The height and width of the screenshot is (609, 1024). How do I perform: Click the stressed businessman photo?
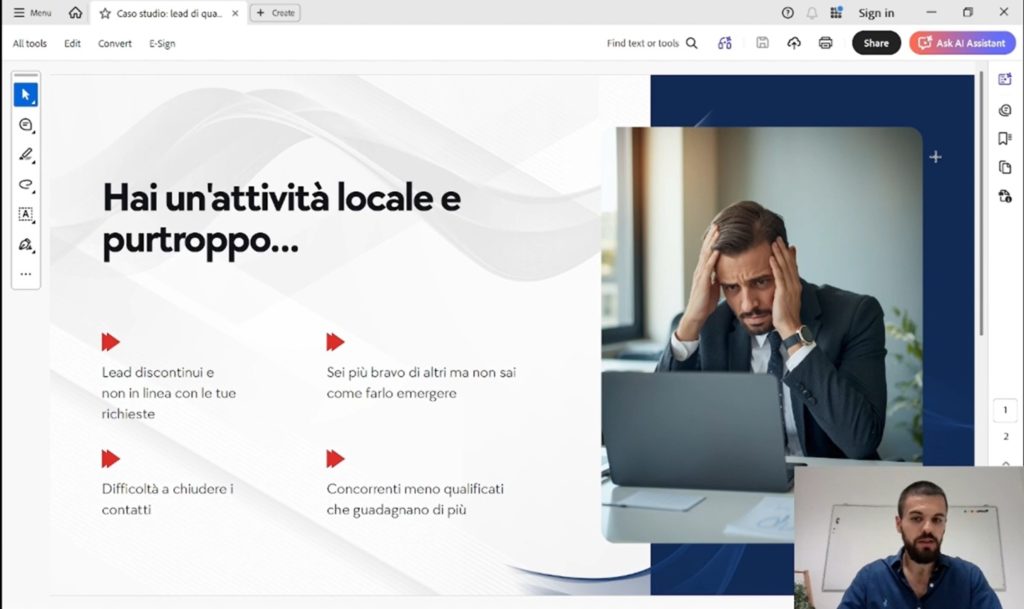tap(761, 334)
